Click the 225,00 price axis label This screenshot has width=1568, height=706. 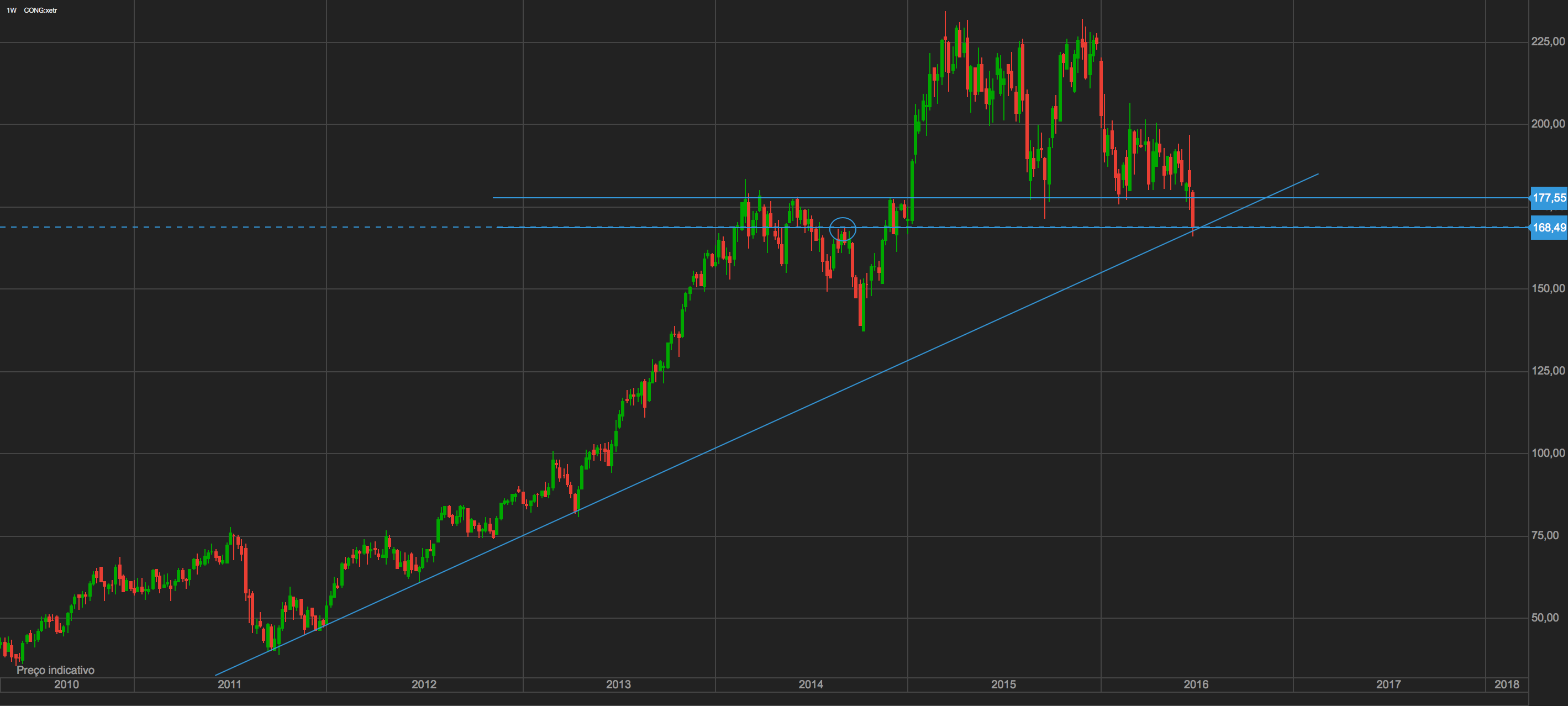[x=1548, y=41]
